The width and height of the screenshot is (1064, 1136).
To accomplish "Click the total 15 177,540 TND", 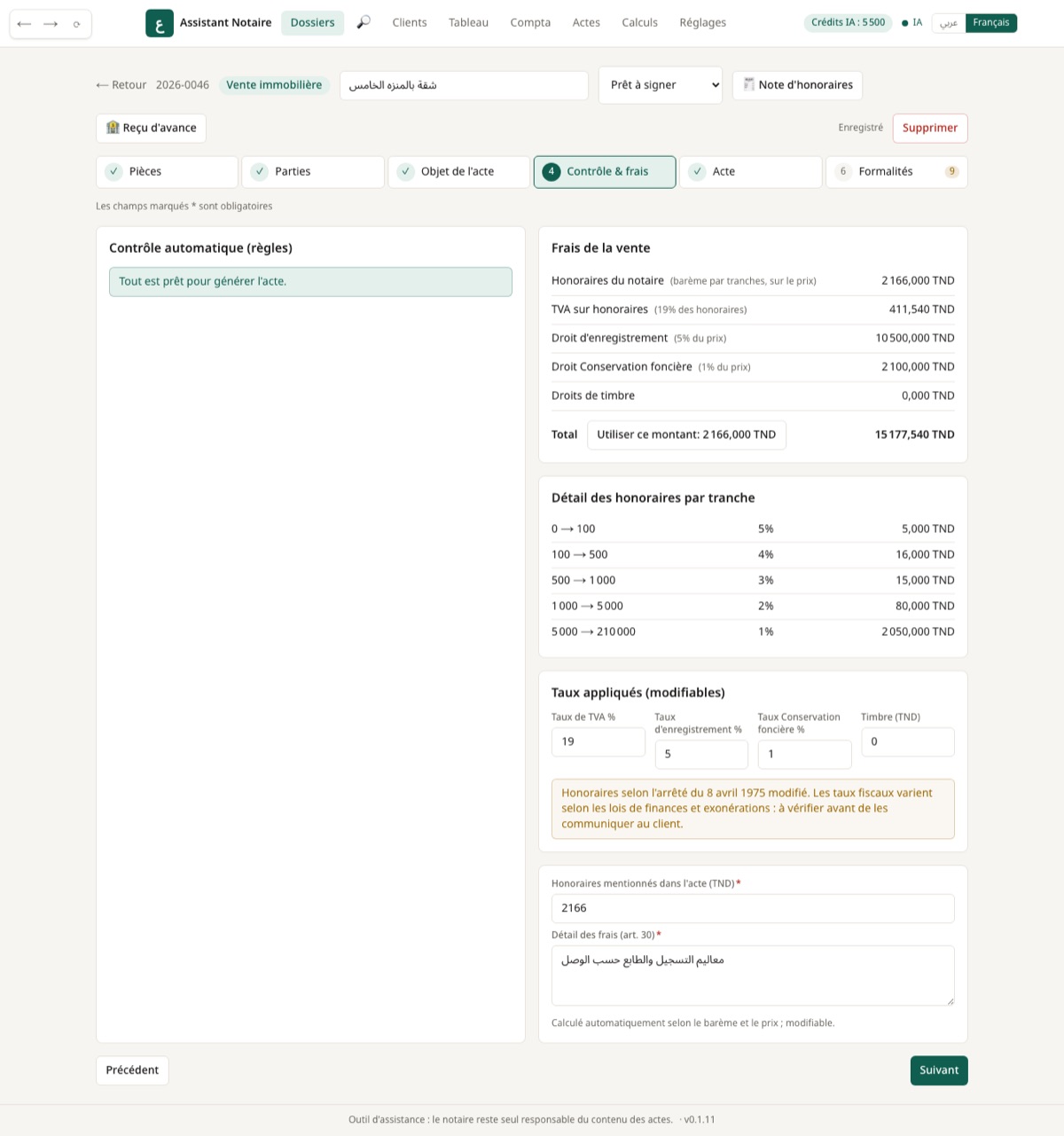I will (914, 435).
